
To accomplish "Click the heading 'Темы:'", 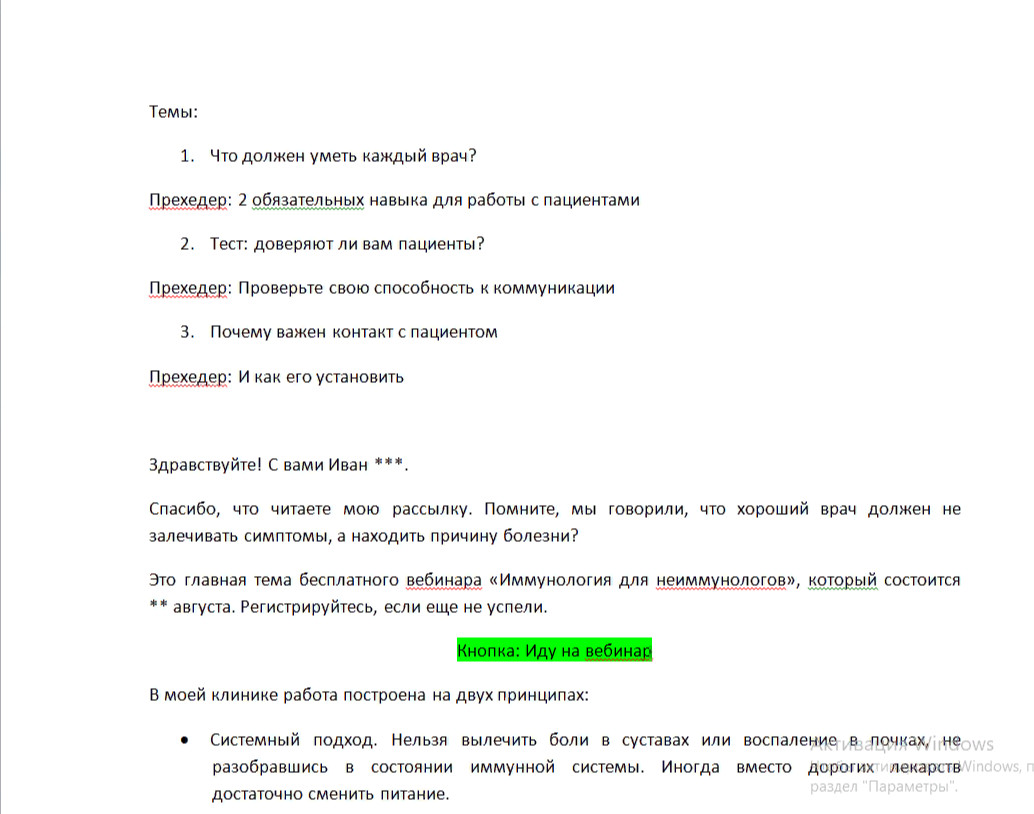I will tap(173, 111).
